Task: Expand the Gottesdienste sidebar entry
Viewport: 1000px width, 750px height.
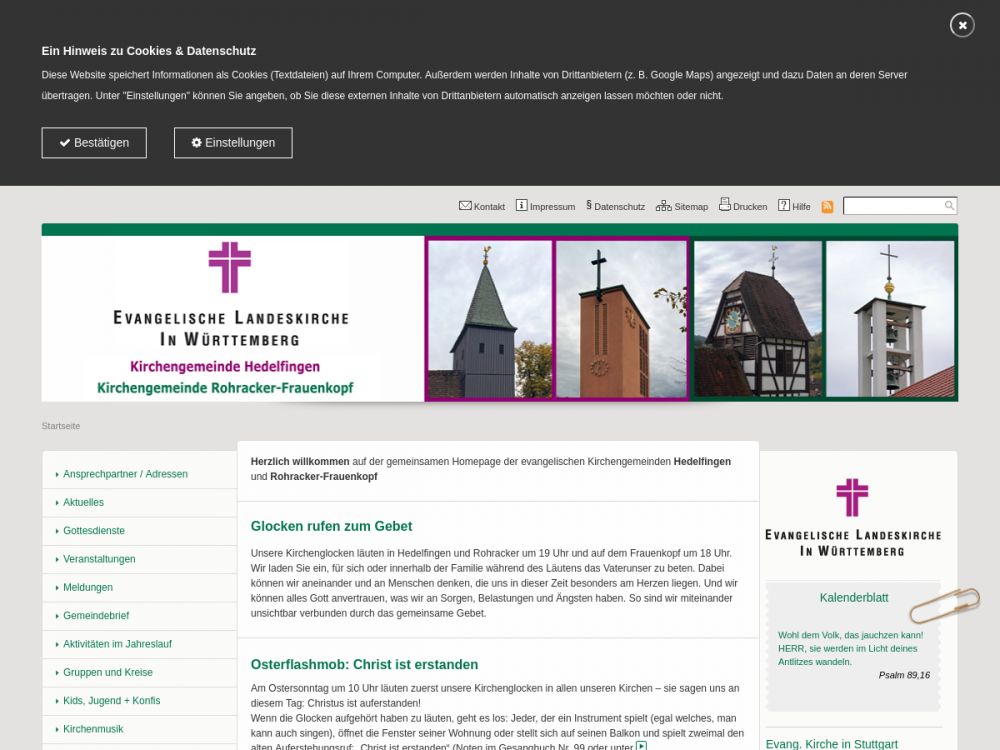Action: point(94,531)
